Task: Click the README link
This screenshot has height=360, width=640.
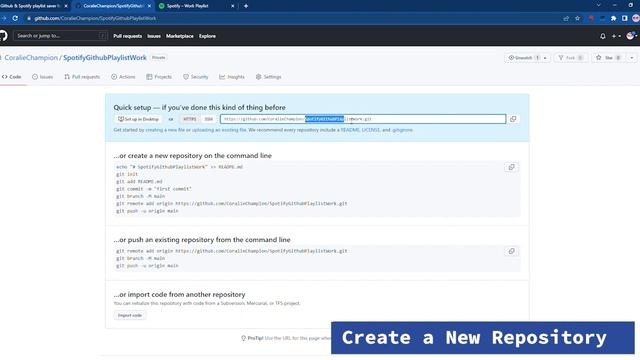Action: click(350, 130)
